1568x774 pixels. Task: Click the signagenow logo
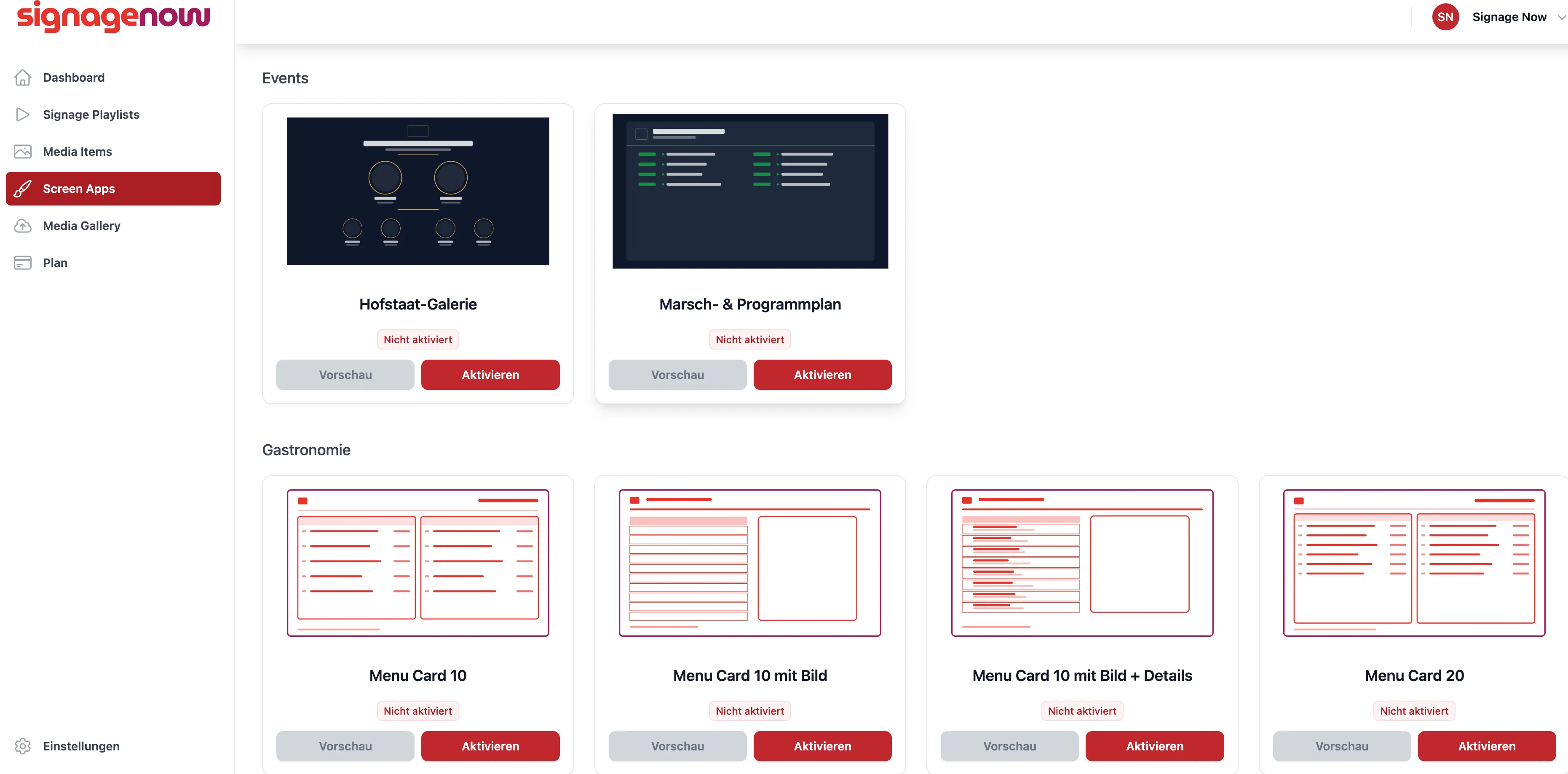click(113, 17)
